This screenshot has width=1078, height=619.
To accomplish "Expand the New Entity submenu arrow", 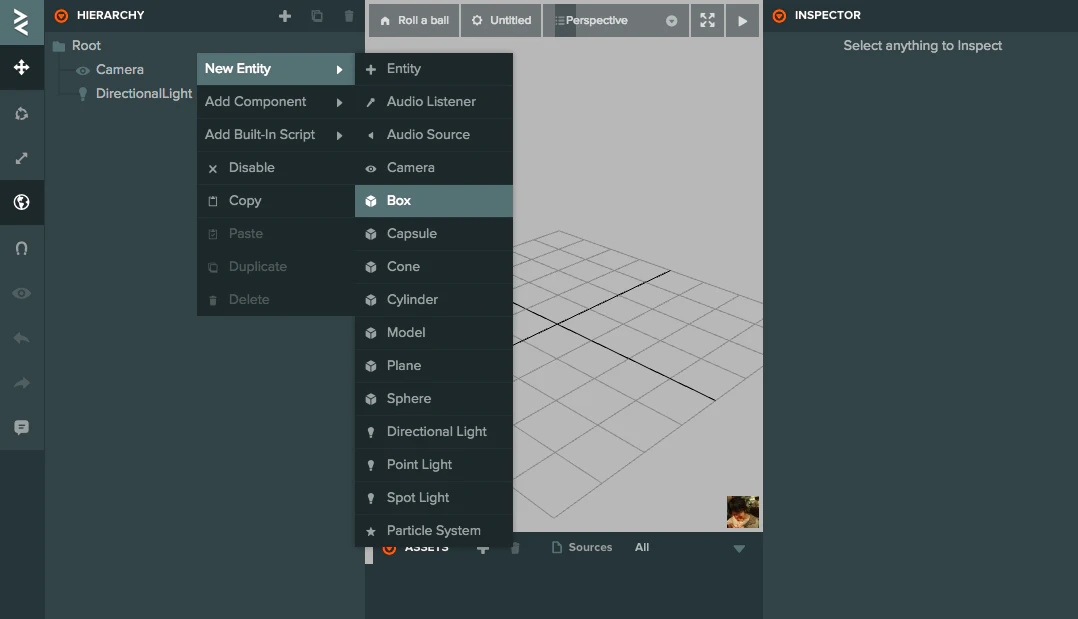I will point(339,69).
